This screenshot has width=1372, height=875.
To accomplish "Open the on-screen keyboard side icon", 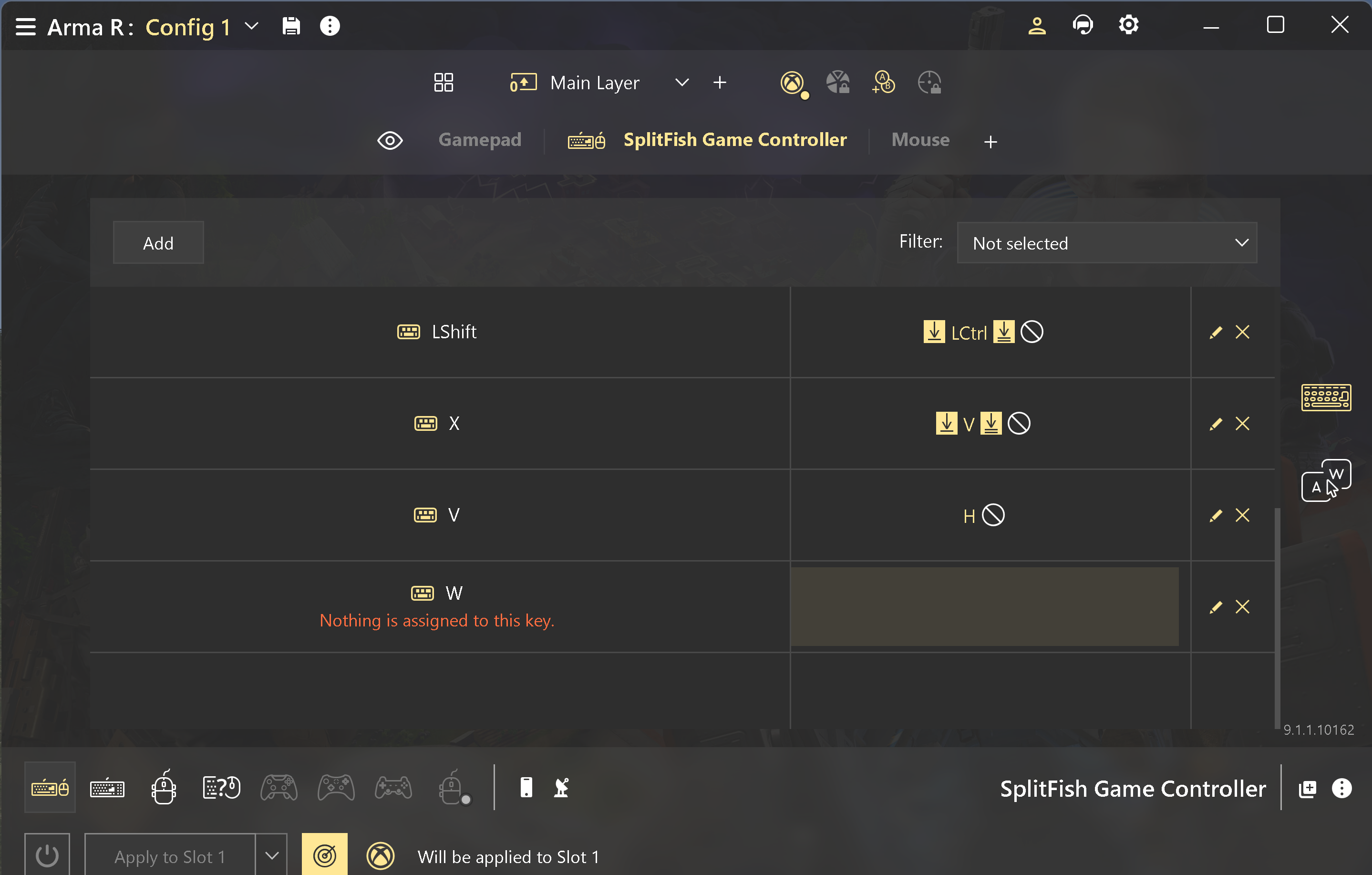I will point(1325,397).
